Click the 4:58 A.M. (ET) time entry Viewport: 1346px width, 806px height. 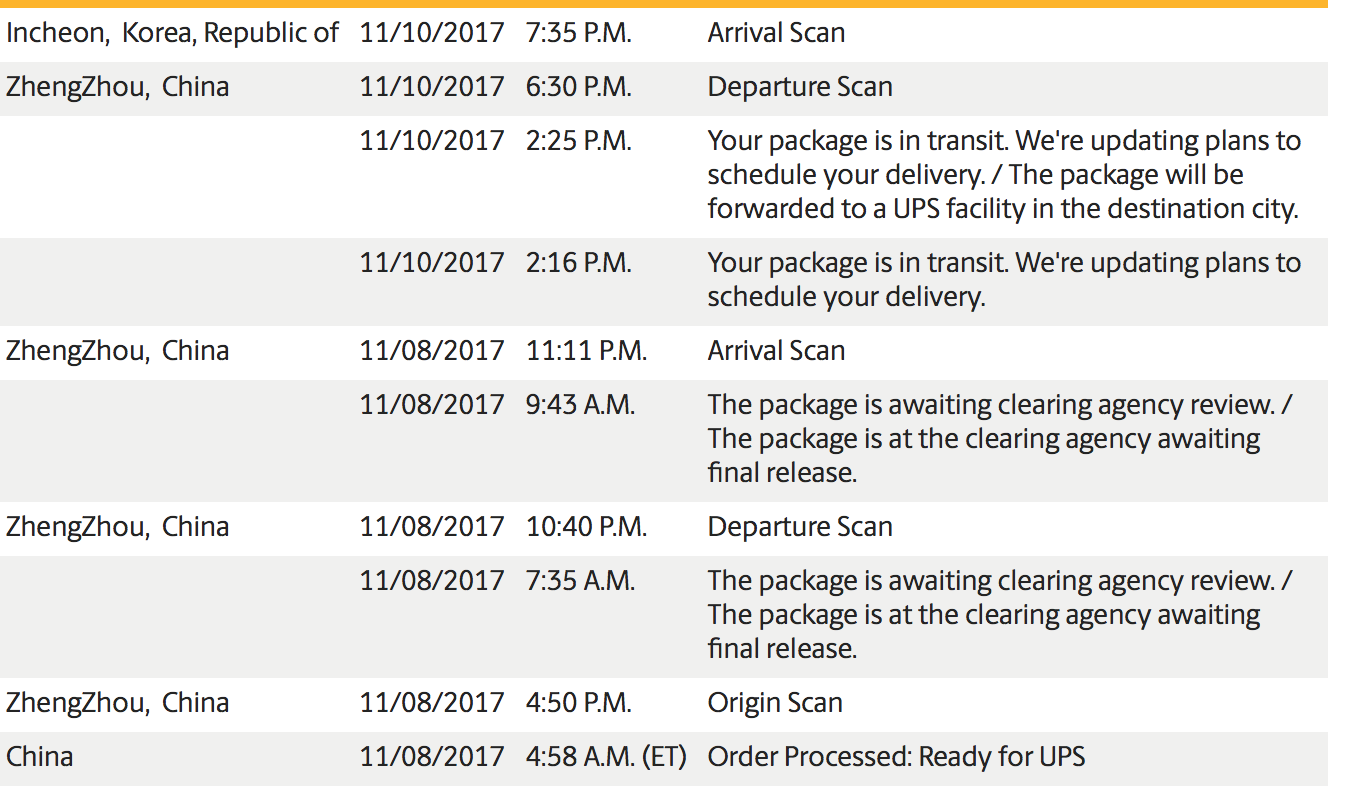point(606,757)
